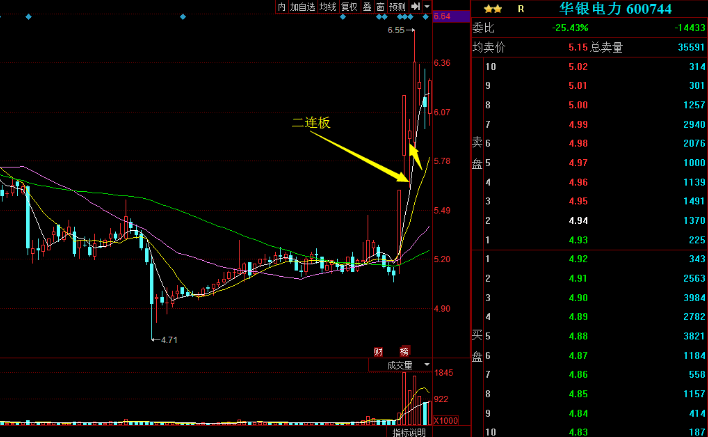The image size is (708, 437).
Task: Click the jump-to-latest arrow icon
Action: coord(415,7)
